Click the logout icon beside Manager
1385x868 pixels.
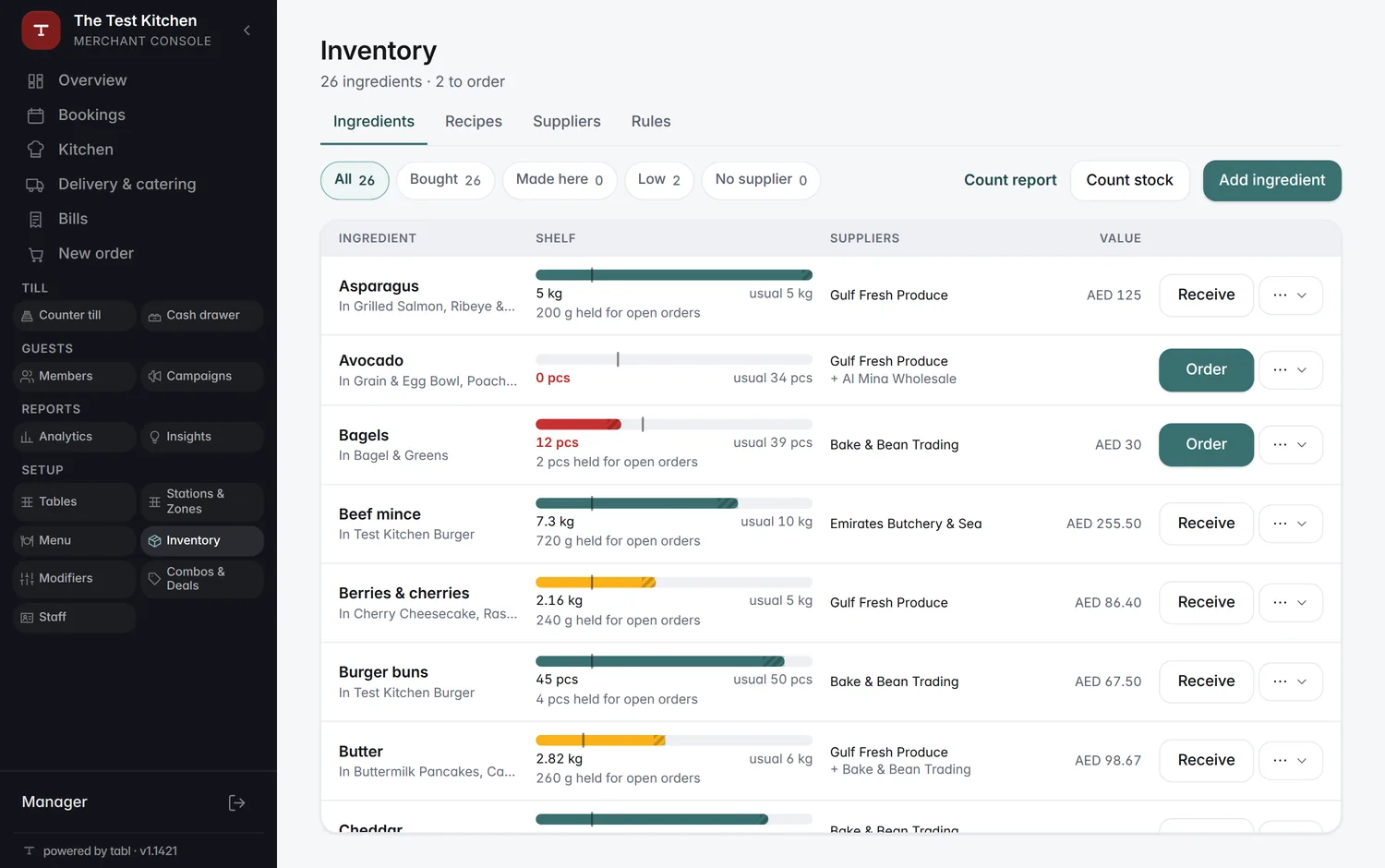coord(237,802)
